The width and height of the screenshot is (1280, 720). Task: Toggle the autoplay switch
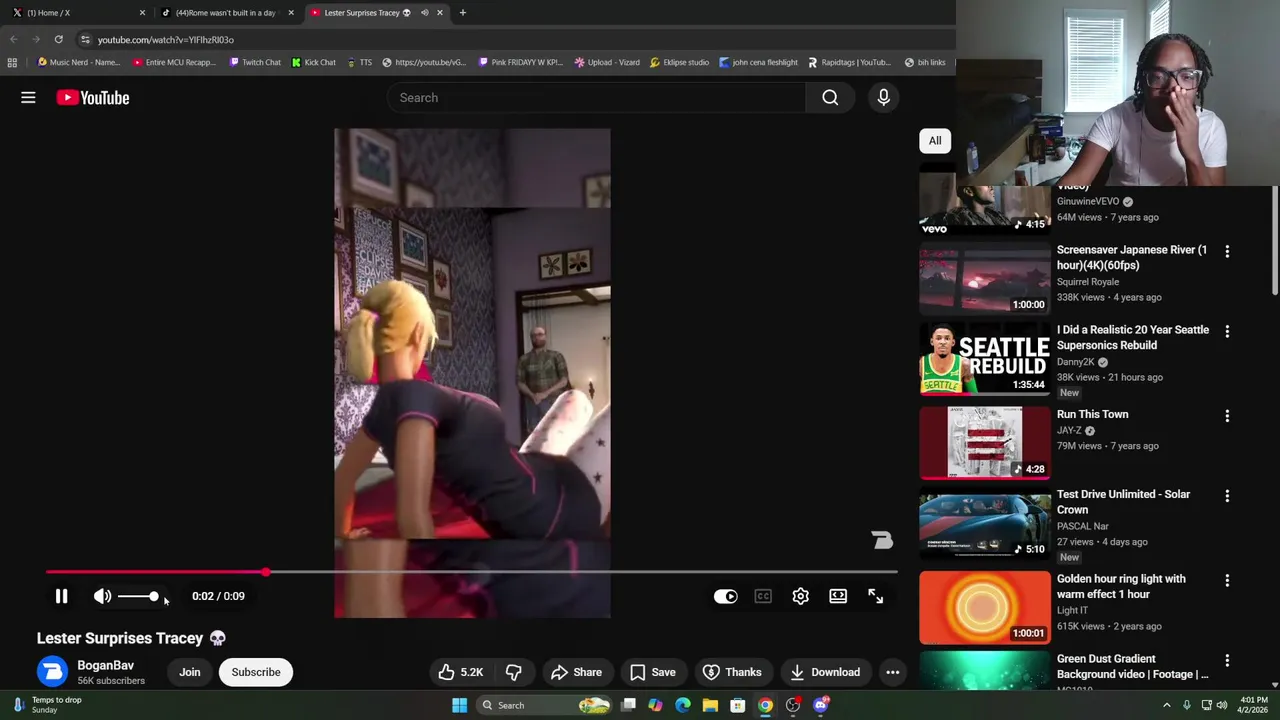(x=725, y=596)
